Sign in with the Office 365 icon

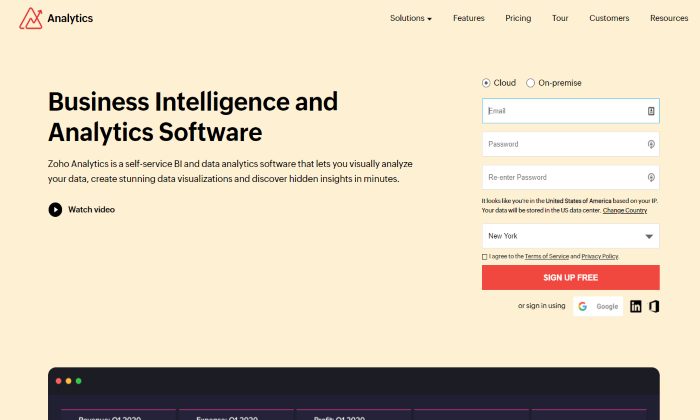tap(654, 306)
